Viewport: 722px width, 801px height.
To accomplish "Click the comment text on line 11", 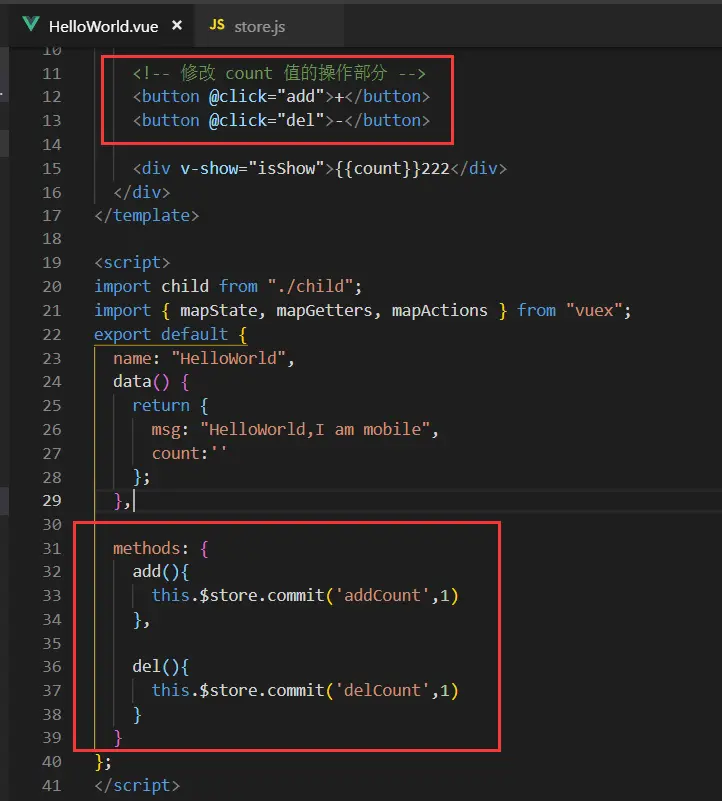I will click(279, 73).
